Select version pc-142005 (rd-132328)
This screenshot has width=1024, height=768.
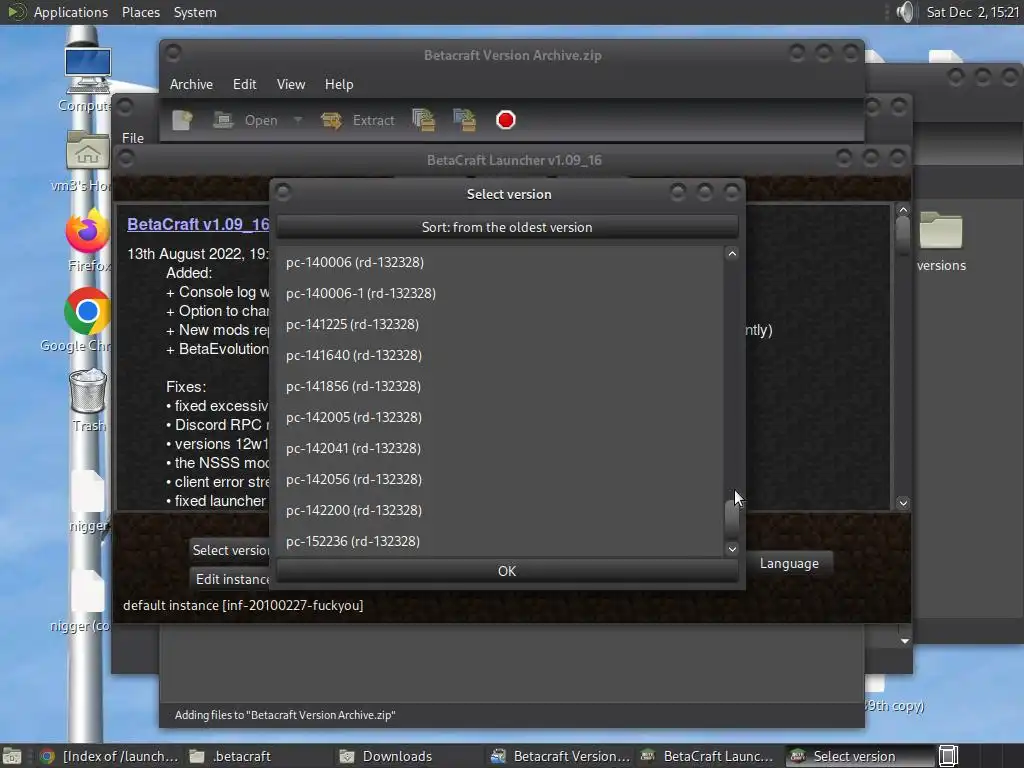500,417
